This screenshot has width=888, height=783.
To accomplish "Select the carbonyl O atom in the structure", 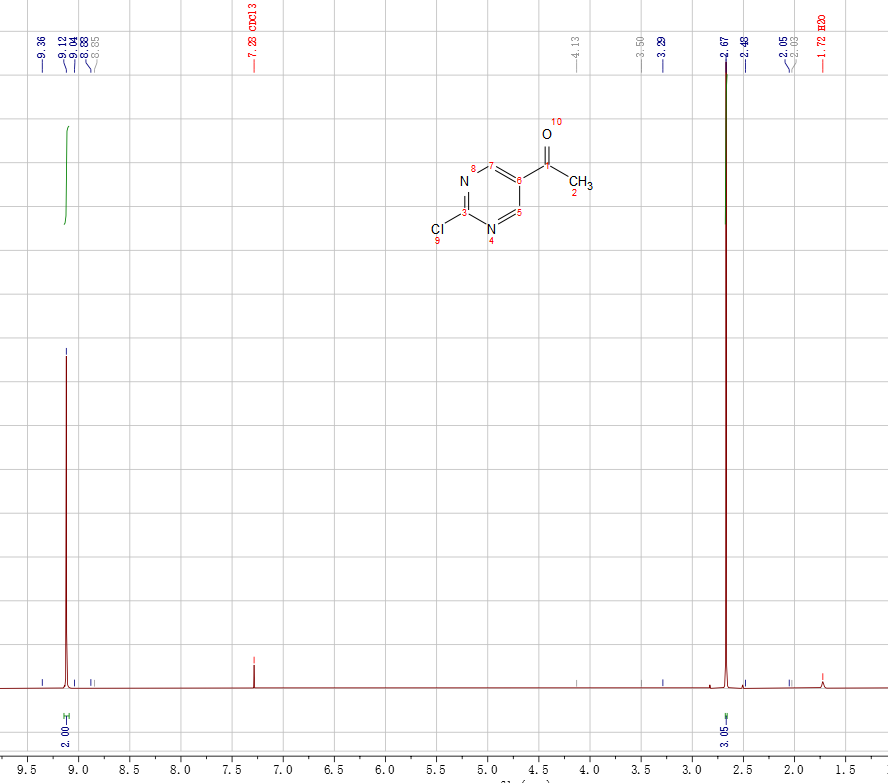I will (x=546, y=134).
